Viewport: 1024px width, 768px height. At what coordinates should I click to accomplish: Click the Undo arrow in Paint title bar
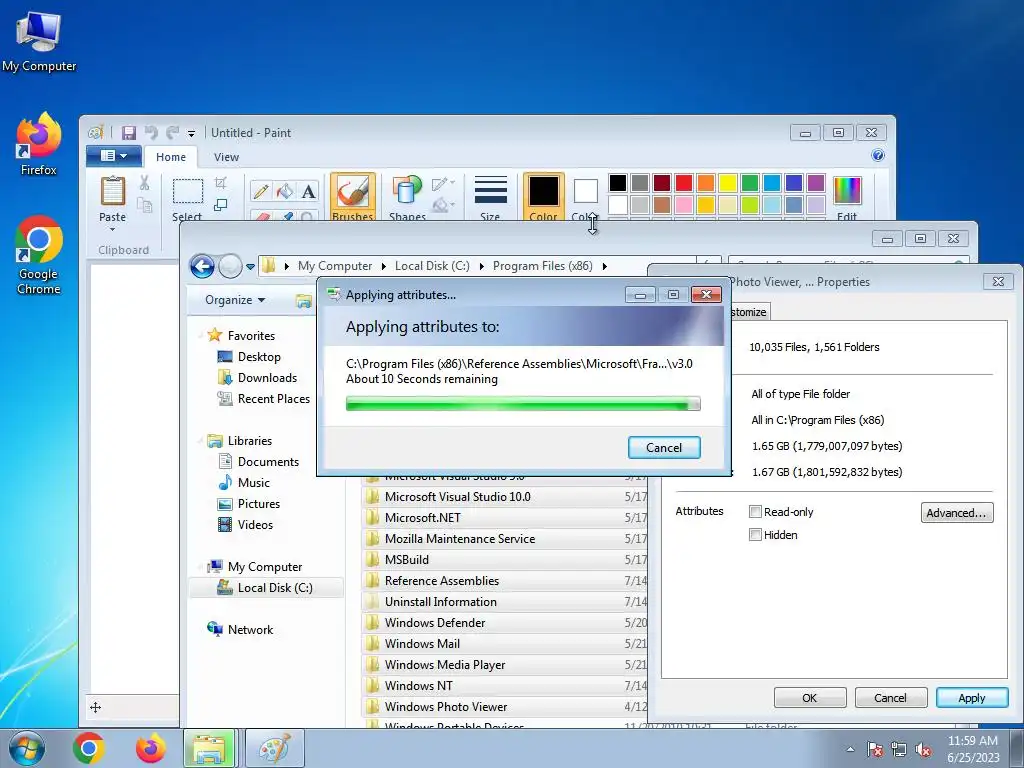coord(151,133)
